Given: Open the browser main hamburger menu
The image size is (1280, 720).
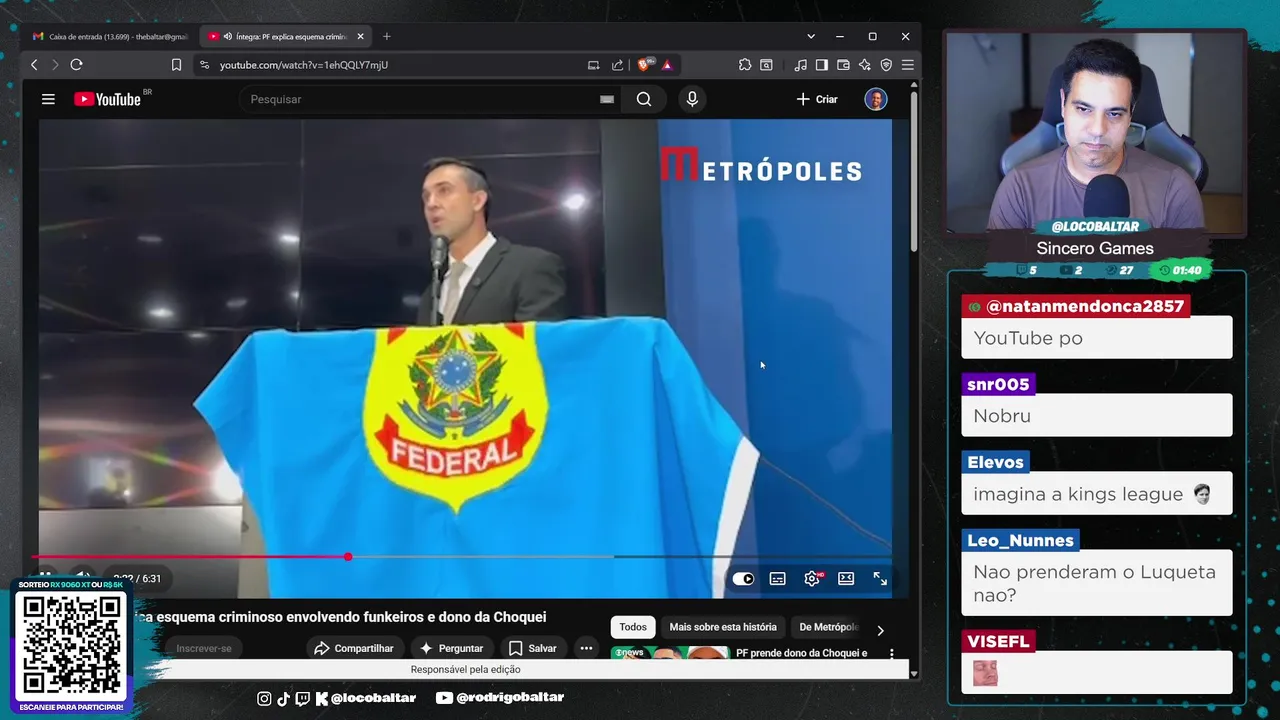Looking at the screenshot, I should tap(908, 65).
